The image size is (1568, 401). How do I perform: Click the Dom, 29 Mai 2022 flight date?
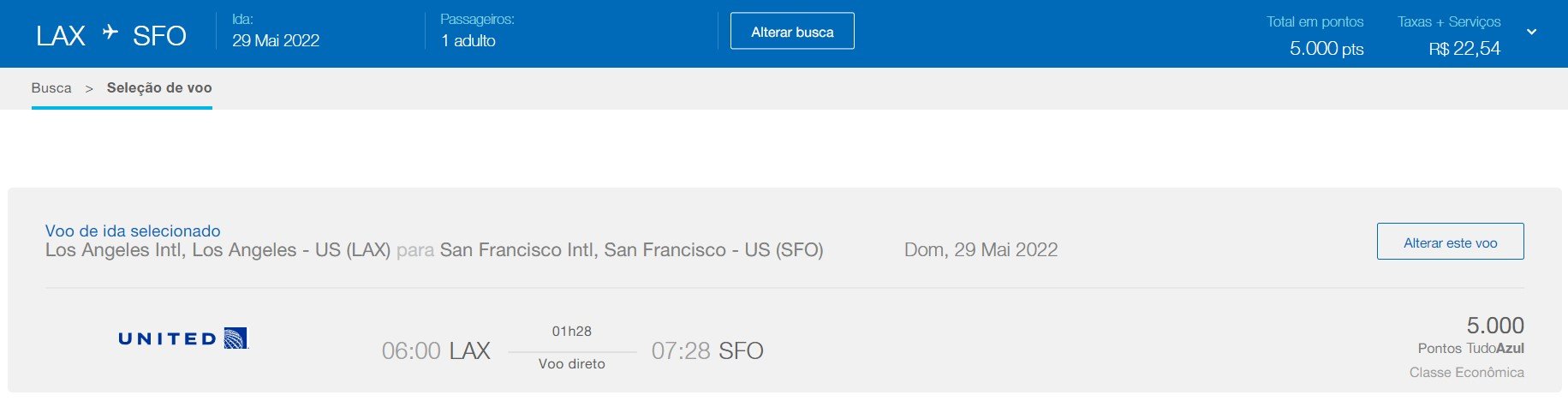981,250
